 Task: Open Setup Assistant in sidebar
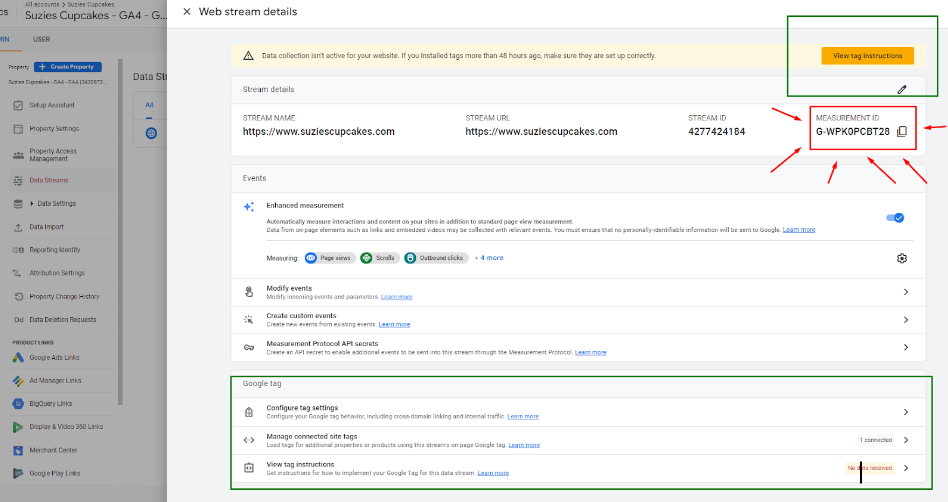point(52,105)
